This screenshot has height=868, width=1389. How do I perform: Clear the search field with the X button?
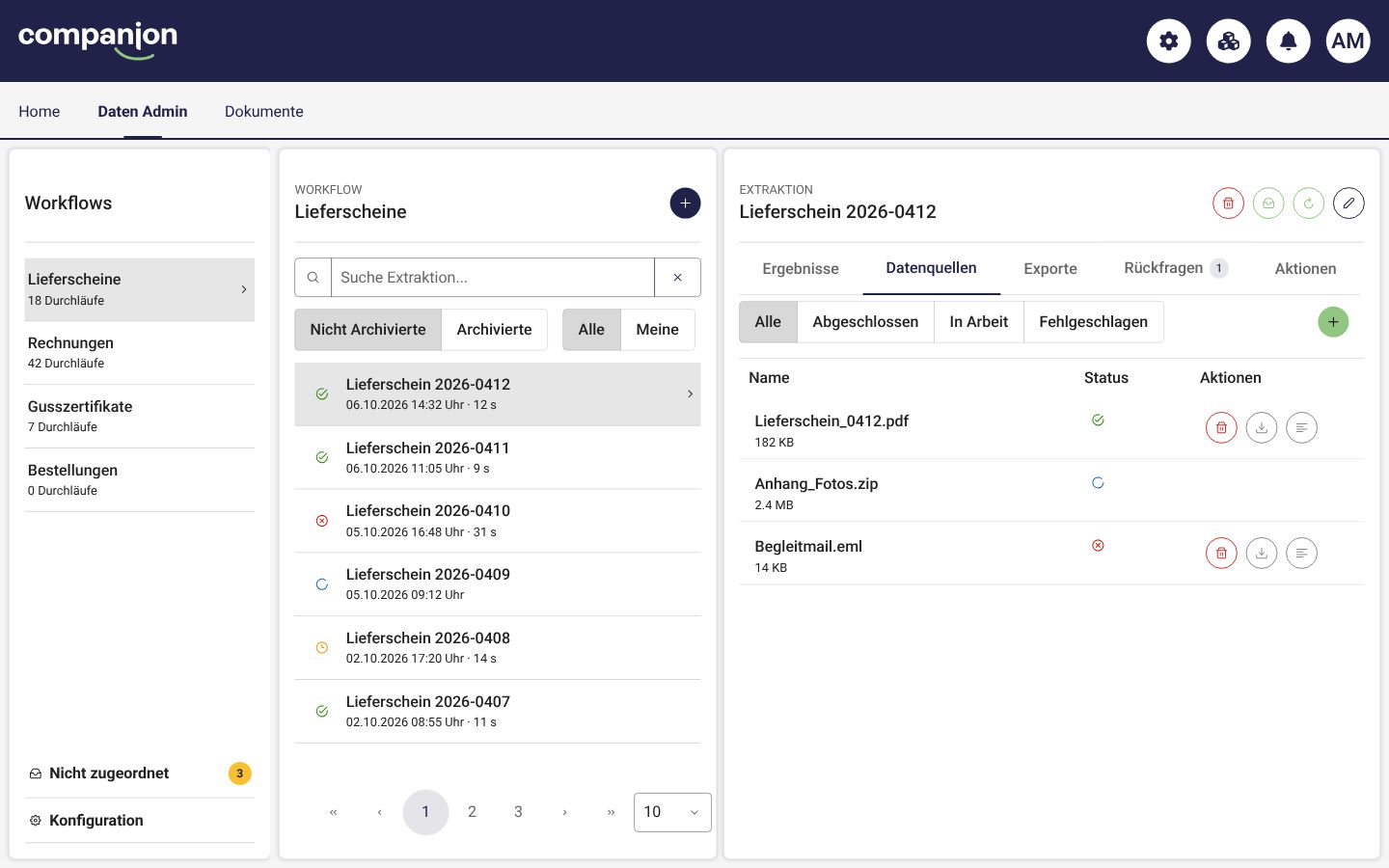(x=678, y=278)
